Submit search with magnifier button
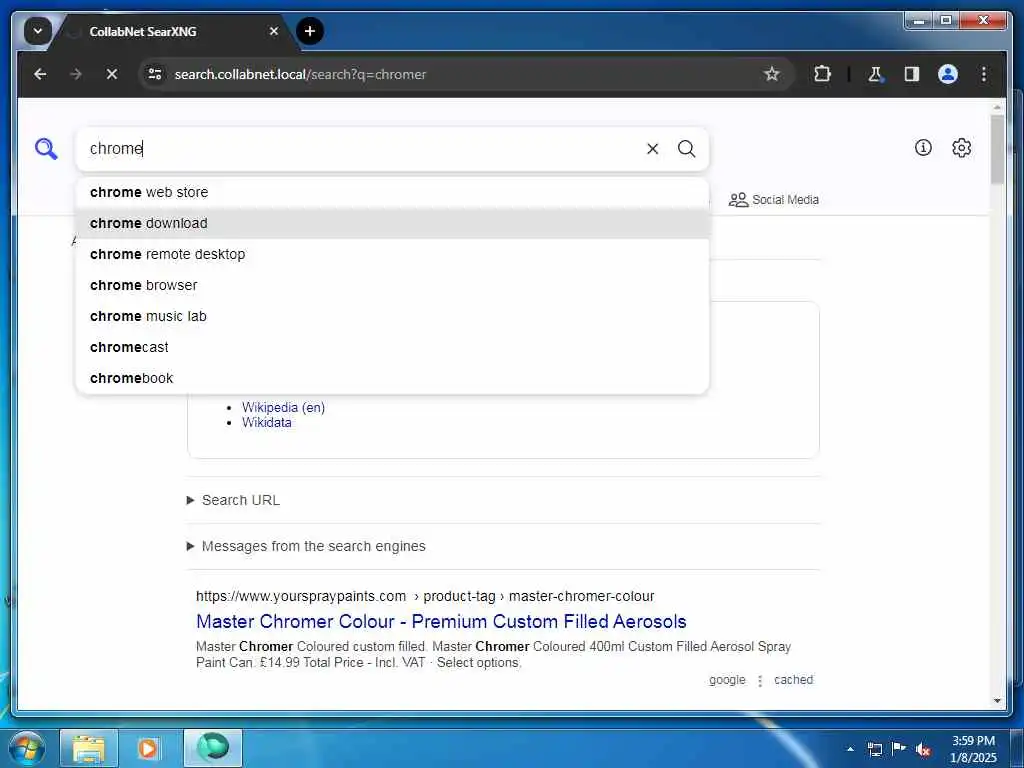The width and height of the screenshot is (1024, 768). (x=686, y=149)
